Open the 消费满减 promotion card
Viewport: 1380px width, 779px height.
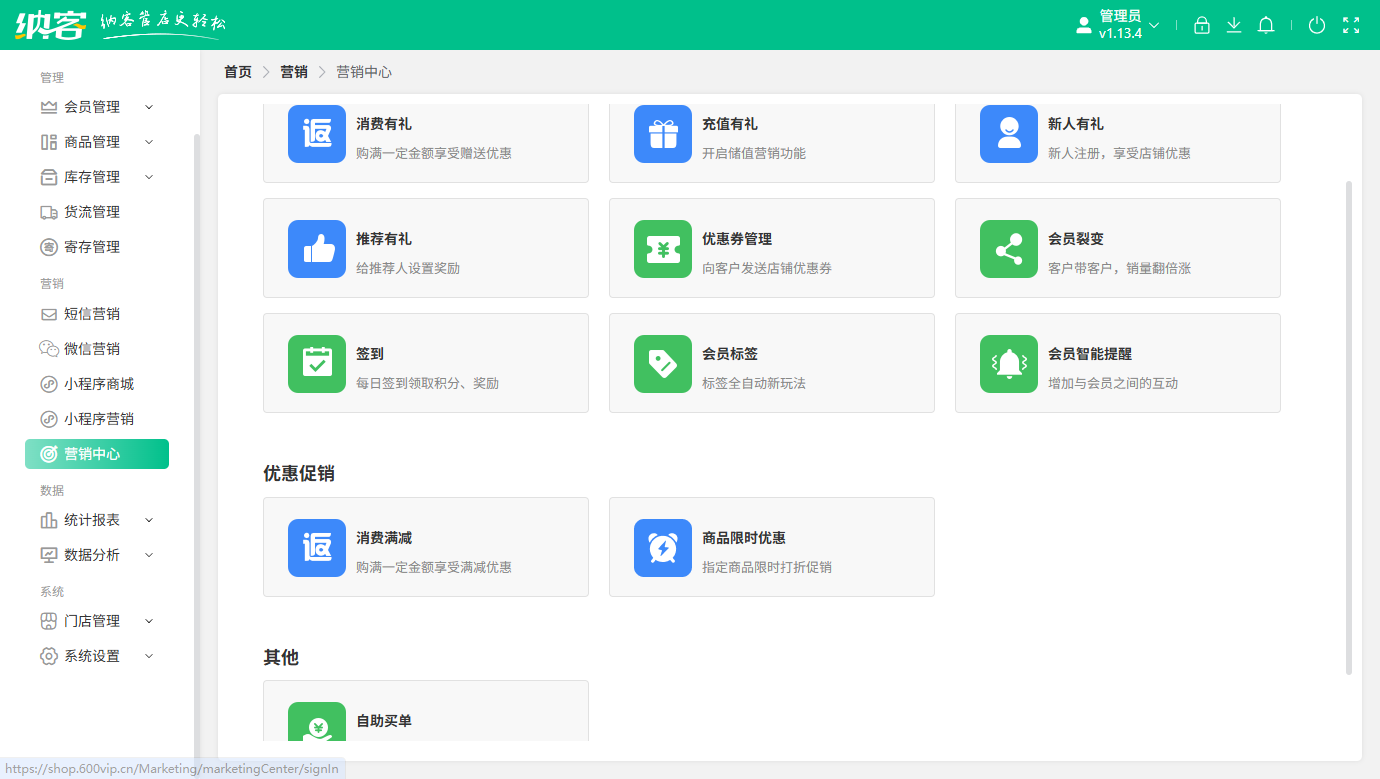click(x=425, y=548)
